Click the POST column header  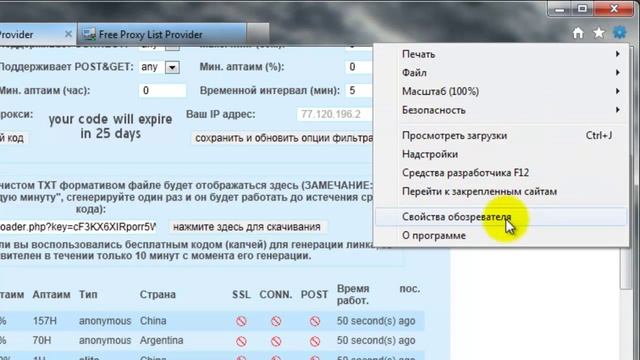coord(314,295)
